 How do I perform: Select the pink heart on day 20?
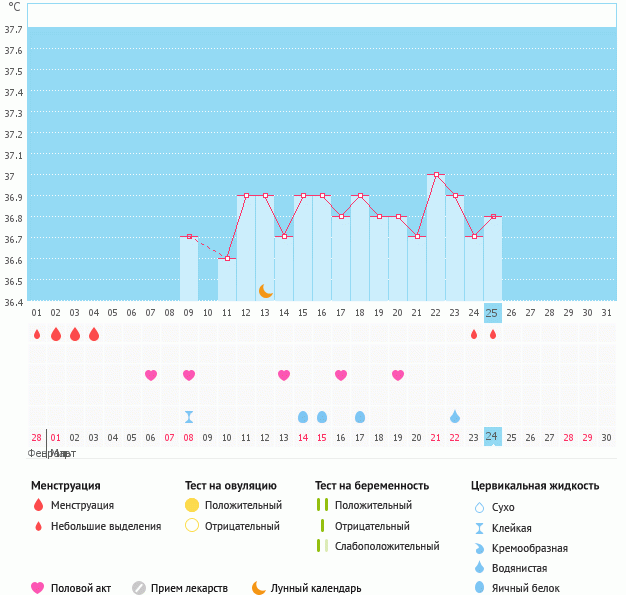(398, 375)
